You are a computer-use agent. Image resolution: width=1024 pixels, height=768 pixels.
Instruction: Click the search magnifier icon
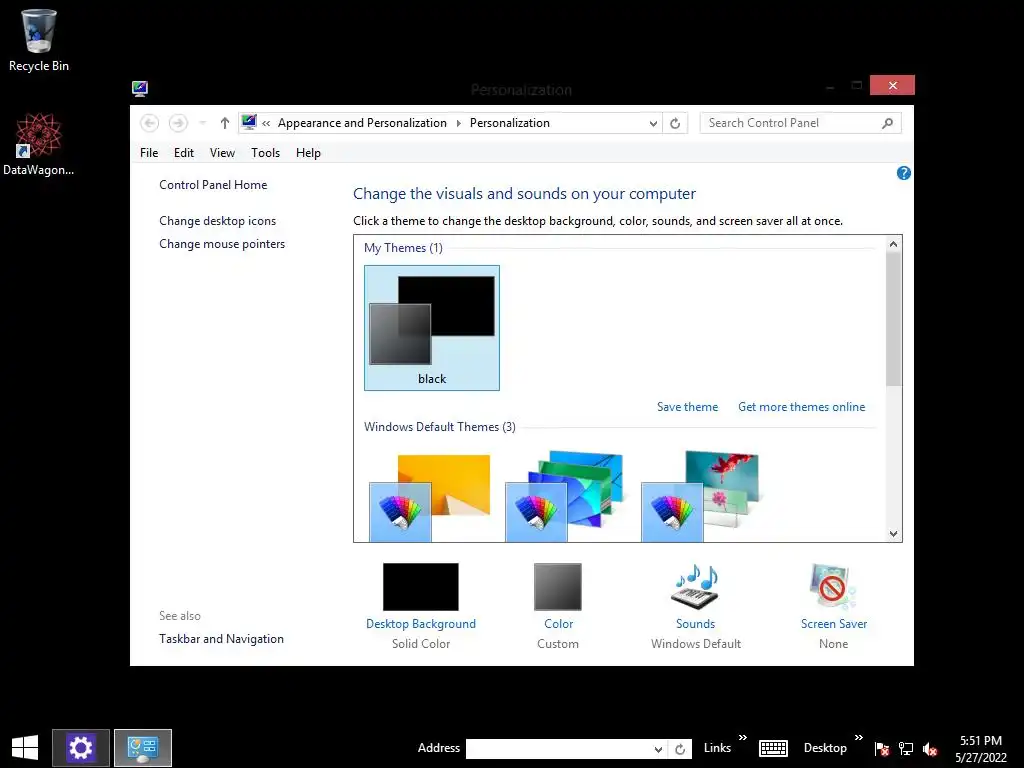888,123
